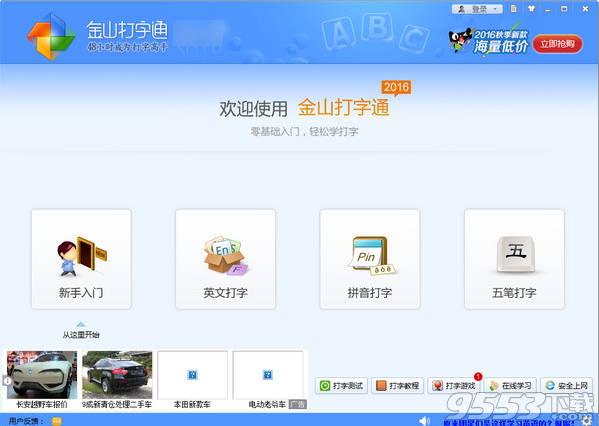Click the 长安越野车报价 car thumbnail

42,375
